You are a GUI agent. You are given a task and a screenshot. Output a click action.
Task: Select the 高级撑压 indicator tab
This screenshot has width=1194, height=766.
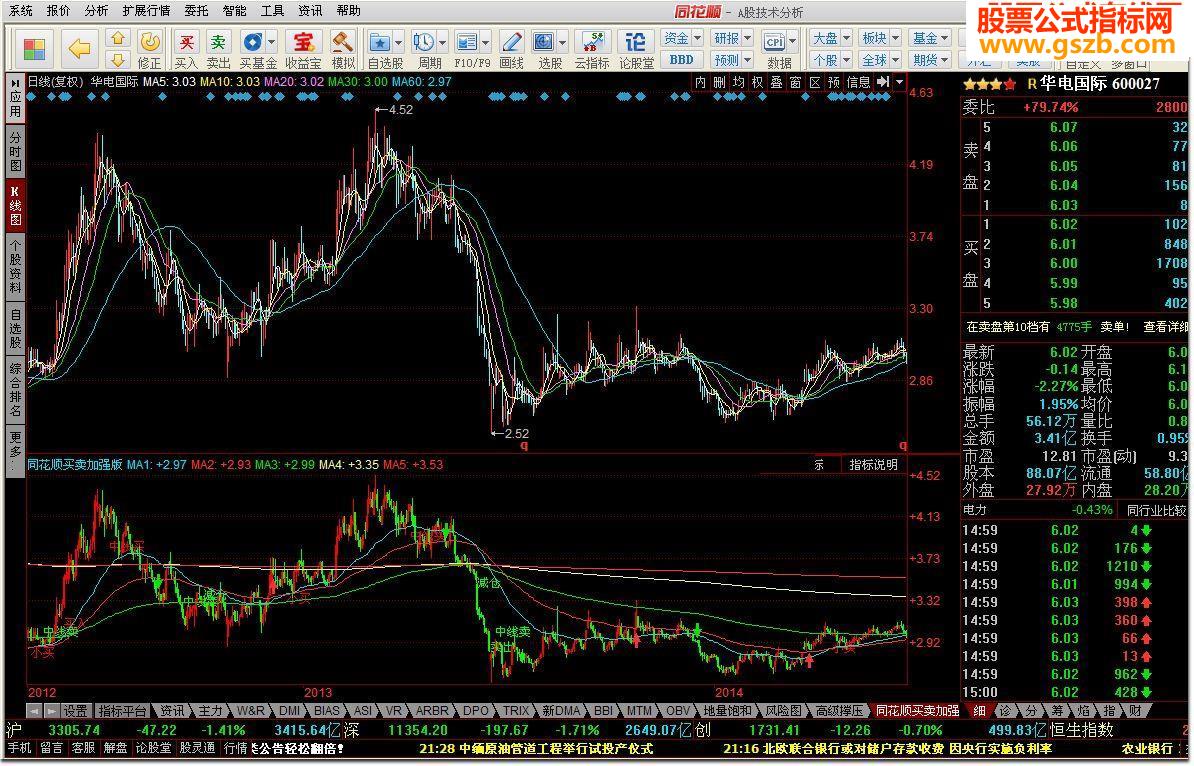(x=840, y=710)
